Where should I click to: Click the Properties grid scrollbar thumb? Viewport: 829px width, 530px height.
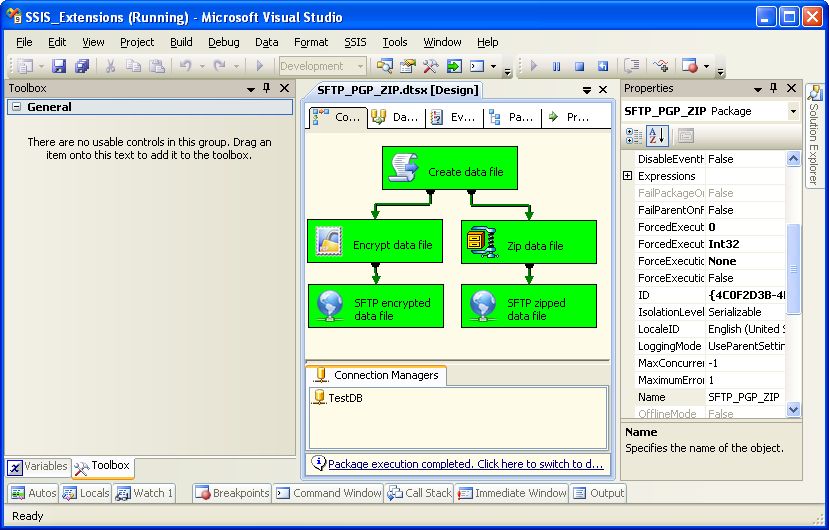(x=793, y=269)
